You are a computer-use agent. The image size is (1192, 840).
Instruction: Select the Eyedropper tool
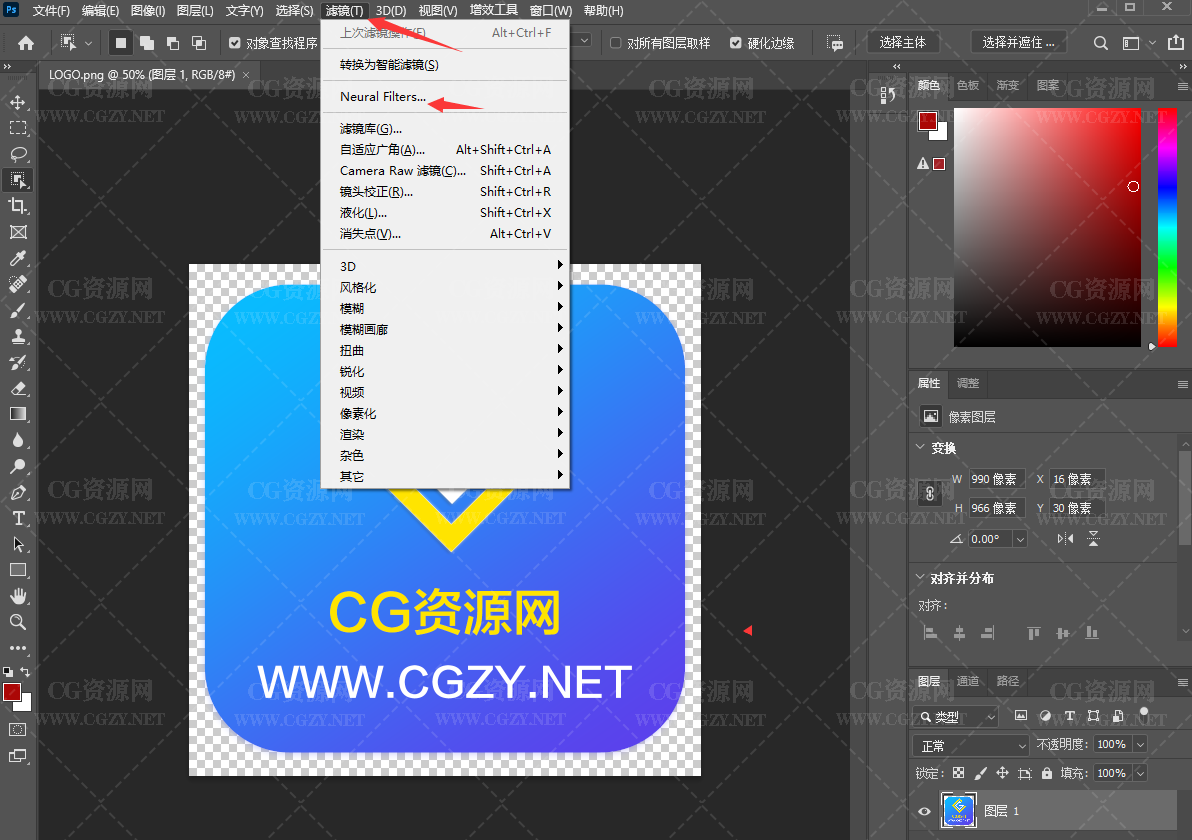(18, 258)
